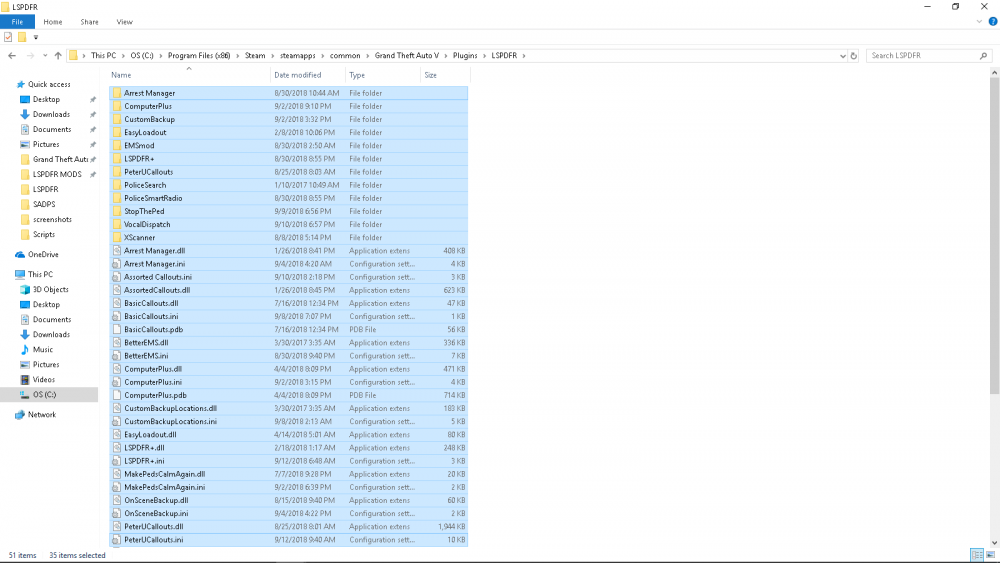1000x563 pixels.
Task: Expand the ribbon chevron
Action: coord(980,22)
